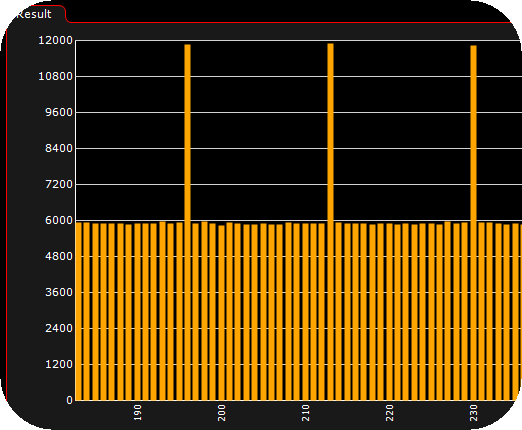The height and width of the screenshot is (430, 522).
Task: Click the 8400 y-axis label
Action: [59, 148]
